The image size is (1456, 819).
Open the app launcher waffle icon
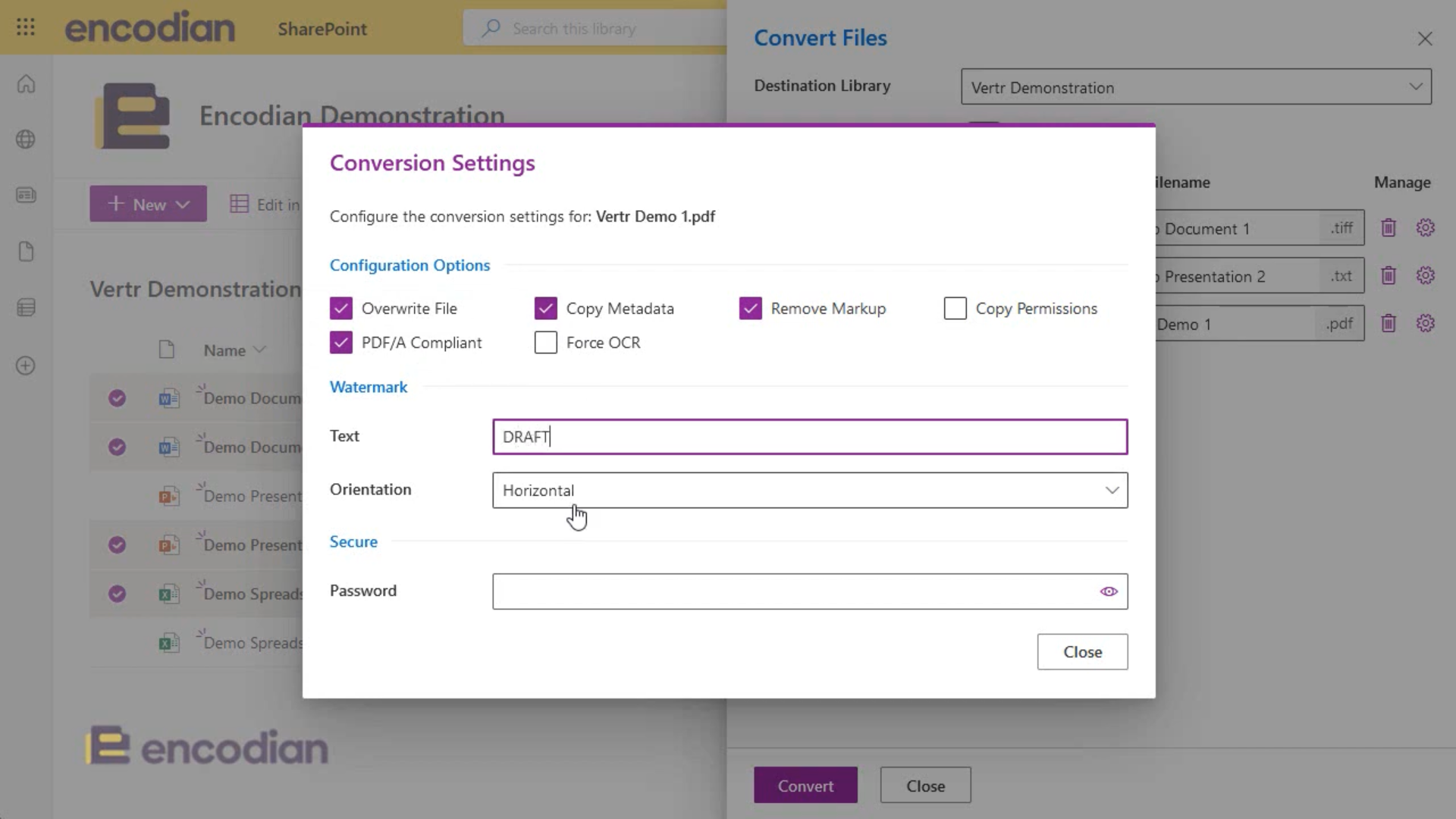[26, 28]
